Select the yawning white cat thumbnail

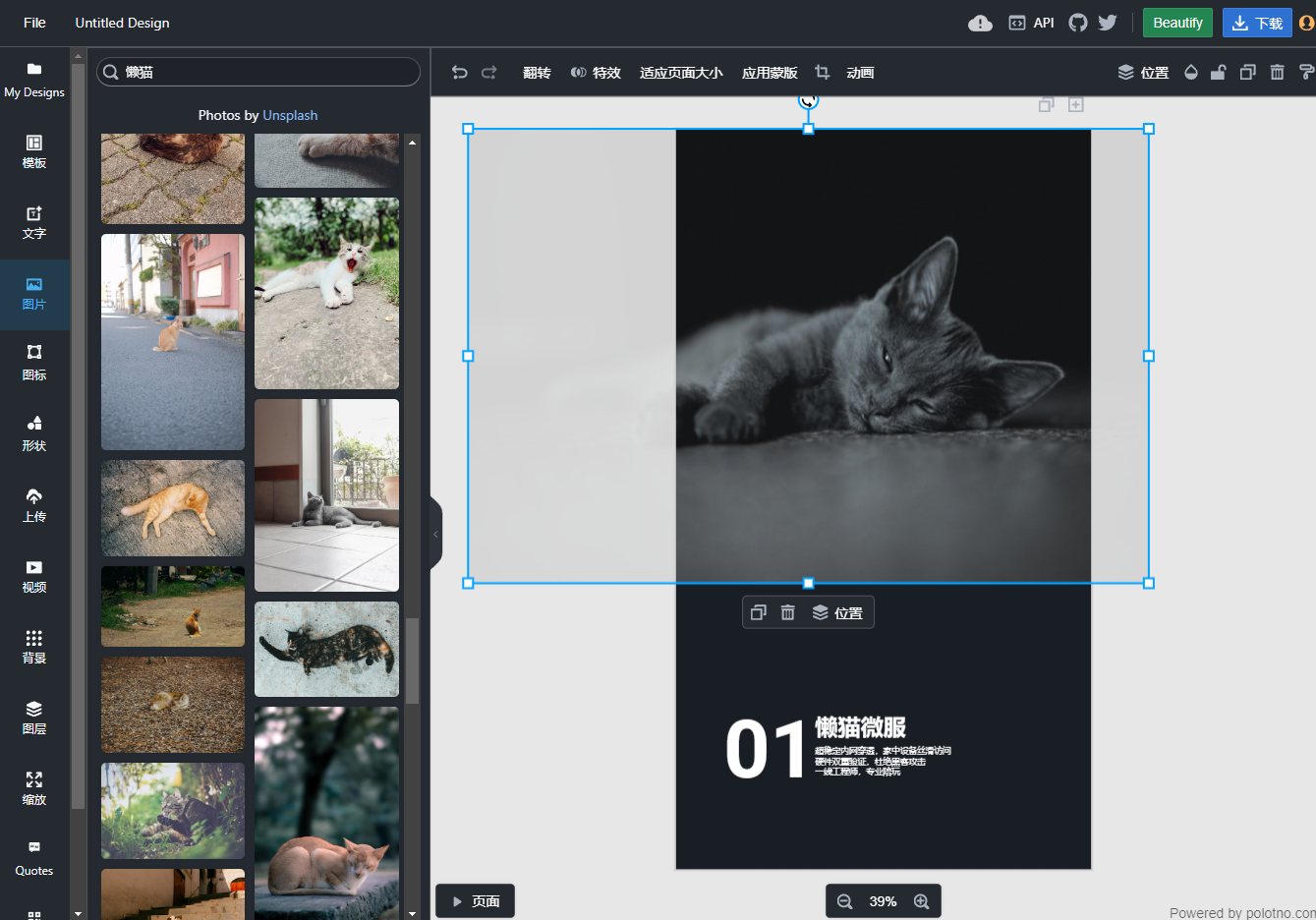pos(326,293)
